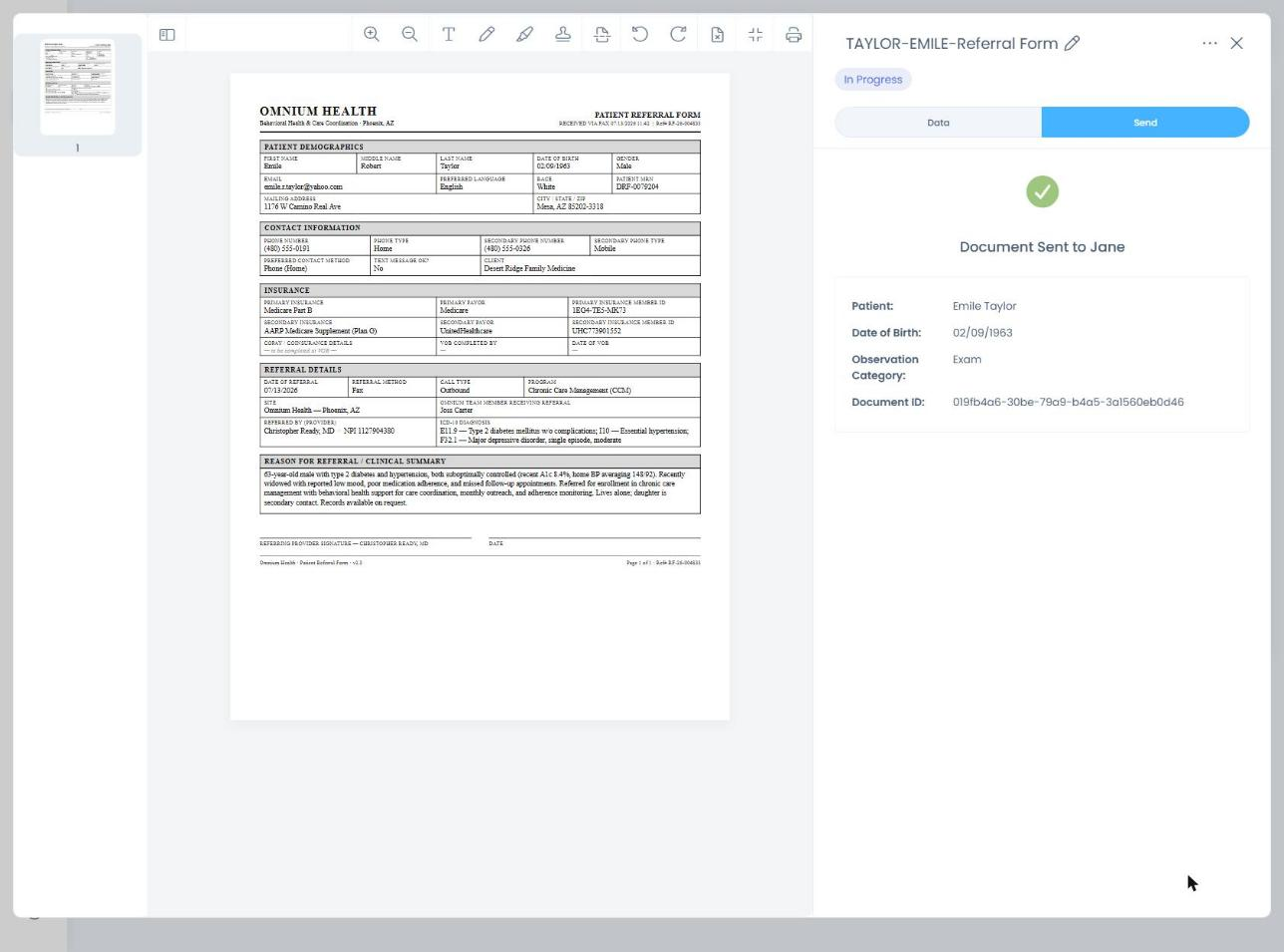The image size is (1284, 952).
Task: Click the split page tool icon
Action: (602, 34)
